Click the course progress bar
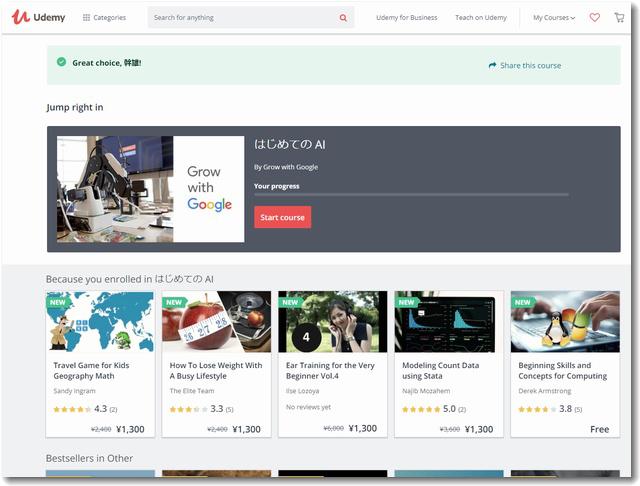The height and width of the screenshot is (486, 640). click(410, 195)
